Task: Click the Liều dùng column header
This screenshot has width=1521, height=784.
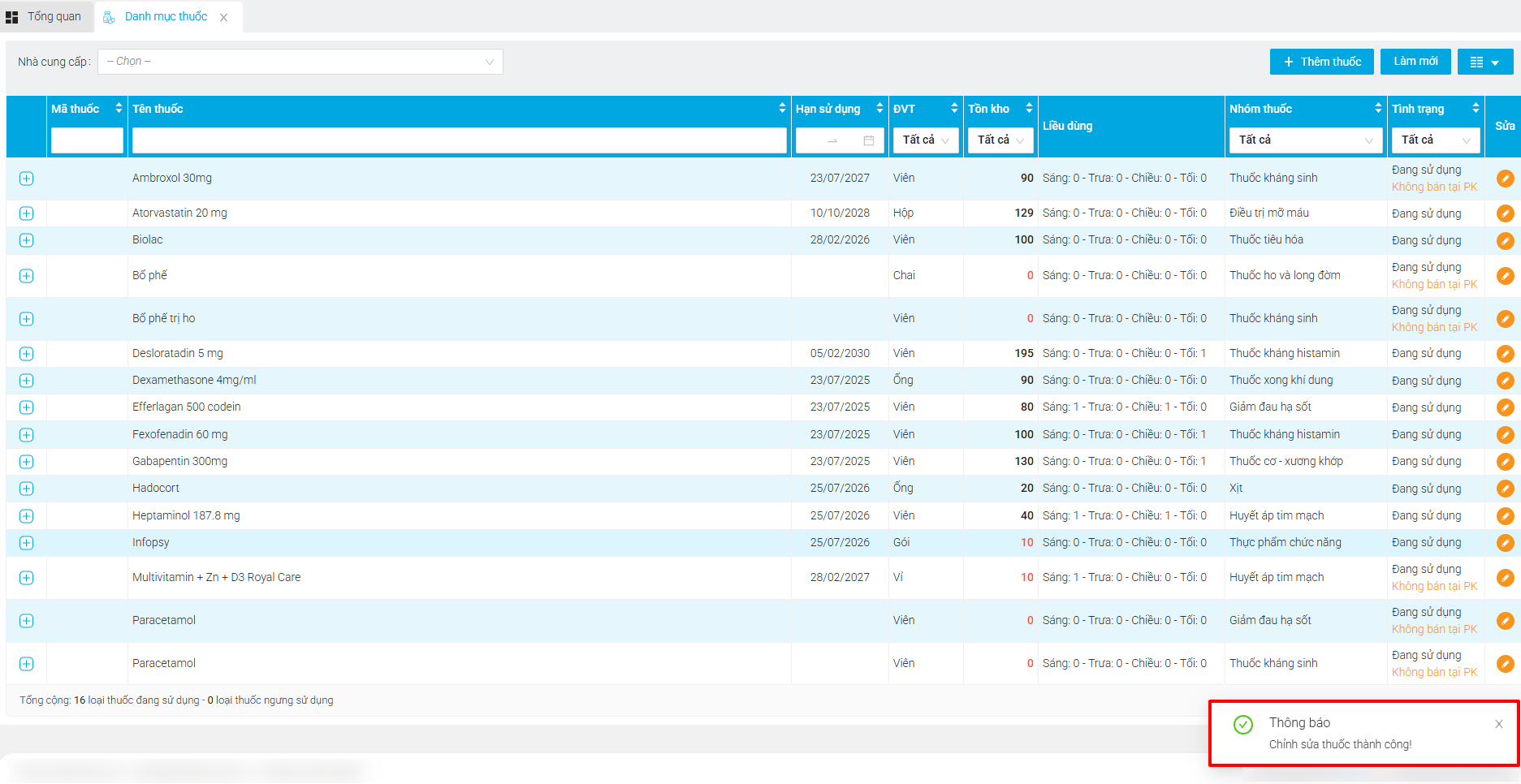Action: (x=1068, y=126)
